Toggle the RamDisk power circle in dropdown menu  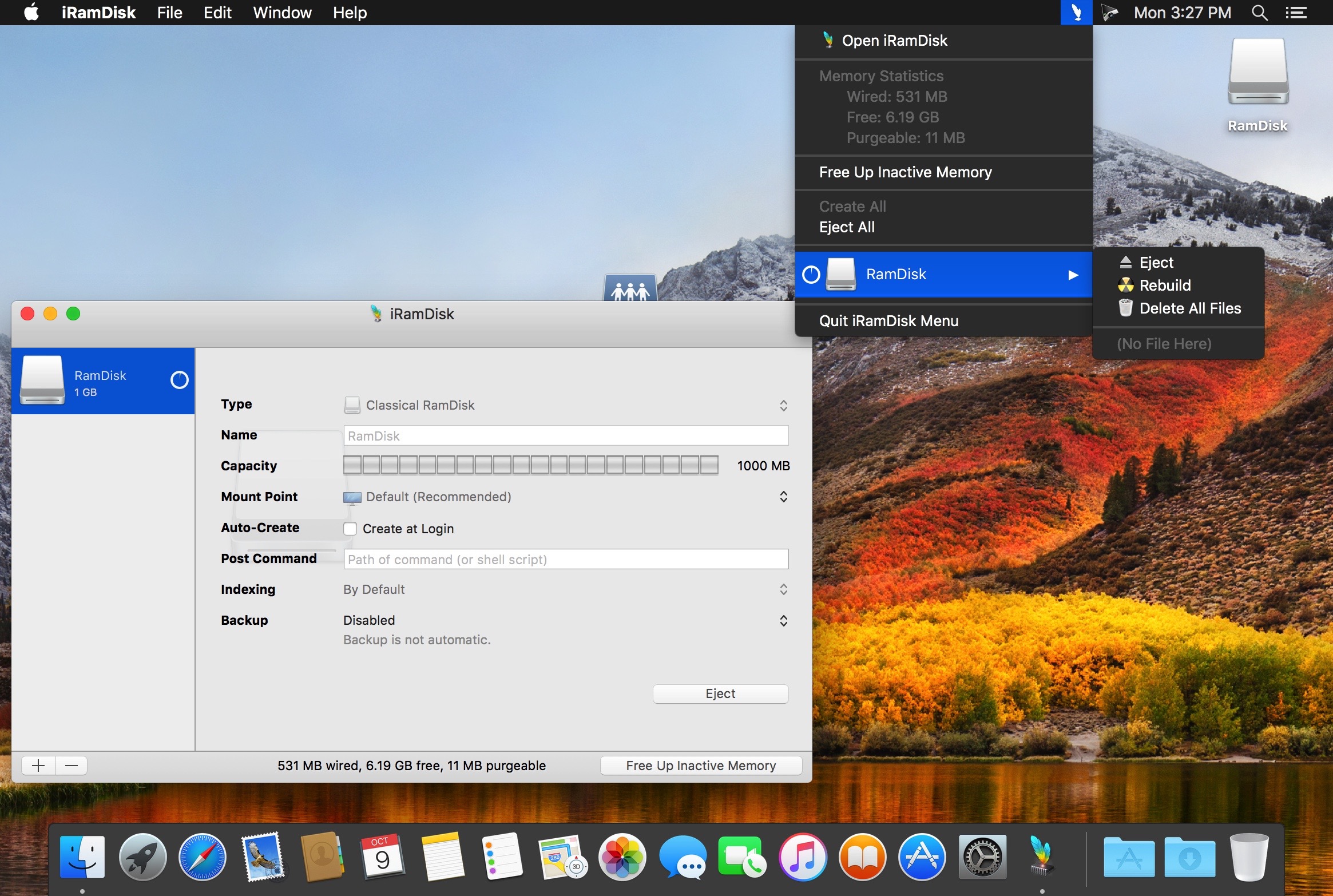pos(811,275)
